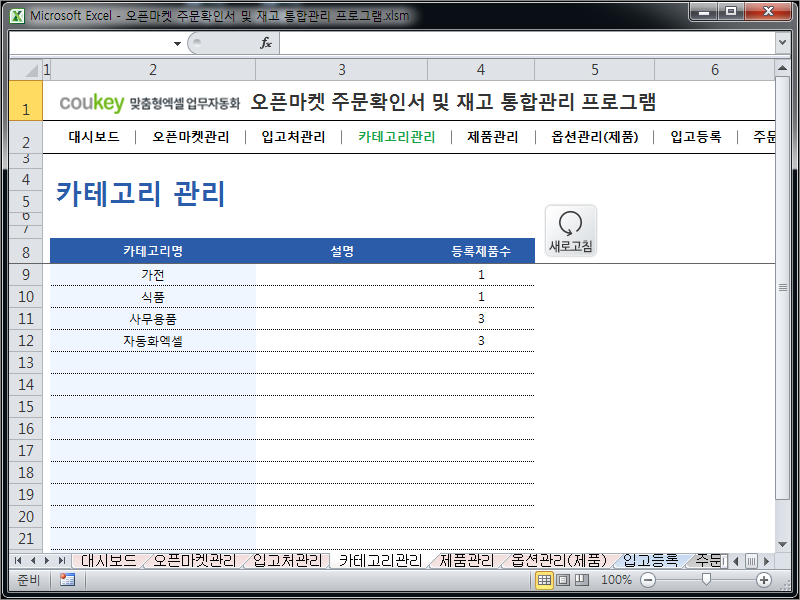Select column 4 header
Viewport: 800px width, 600px height.
481,69
